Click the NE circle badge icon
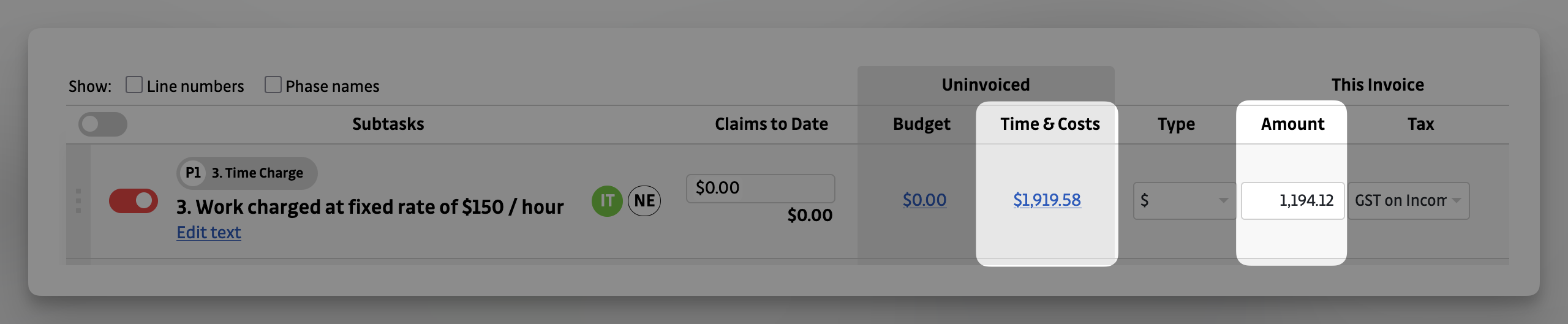The height and width of the screenshot is (324, 1568). tap(644, 201)
